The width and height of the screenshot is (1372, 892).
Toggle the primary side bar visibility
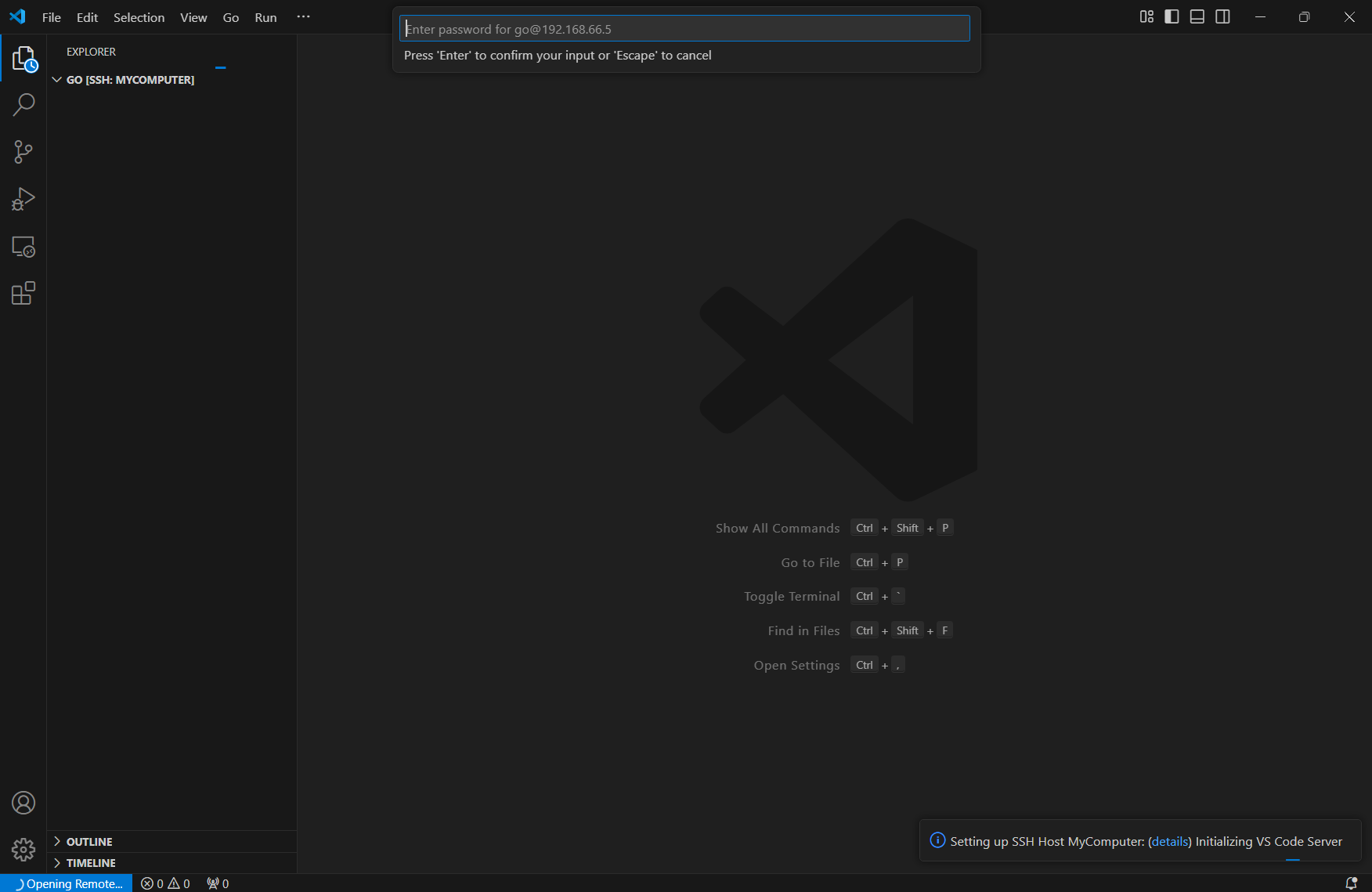coord(1172,17)
